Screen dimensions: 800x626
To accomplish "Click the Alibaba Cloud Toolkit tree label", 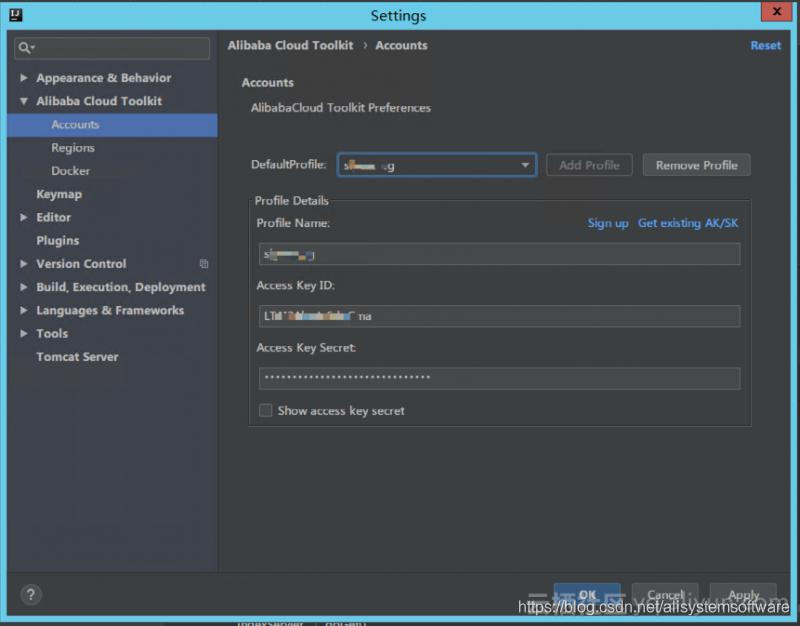I will click(x=99, y=101).
